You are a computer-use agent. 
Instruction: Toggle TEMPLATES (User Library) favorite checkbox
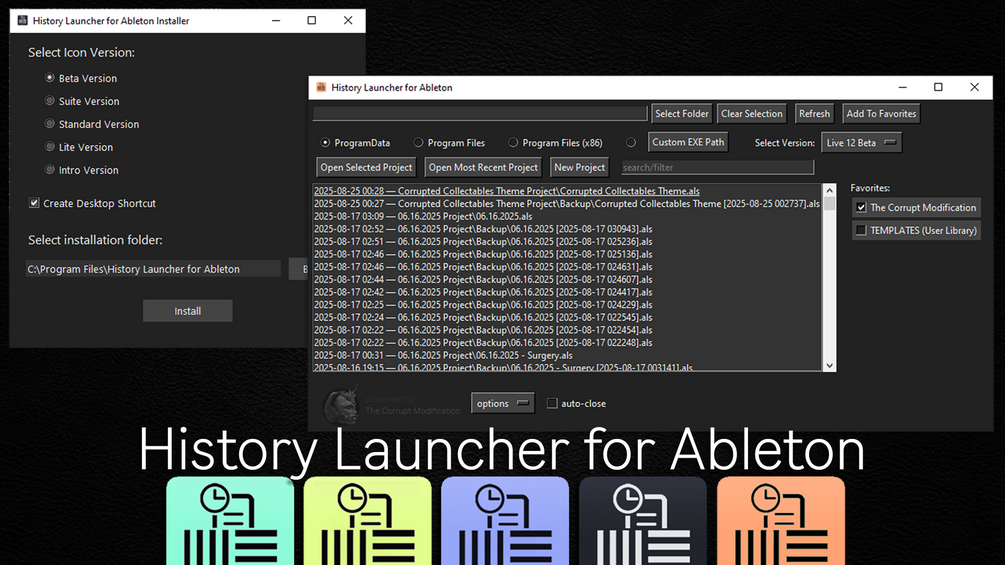click(x=861, y=230)
